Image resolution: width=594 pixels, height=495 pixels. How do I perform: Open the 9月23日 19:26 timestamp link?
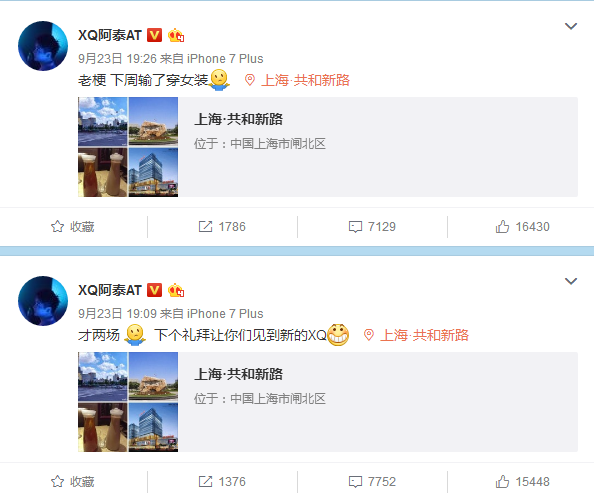[x=117, y=59]
